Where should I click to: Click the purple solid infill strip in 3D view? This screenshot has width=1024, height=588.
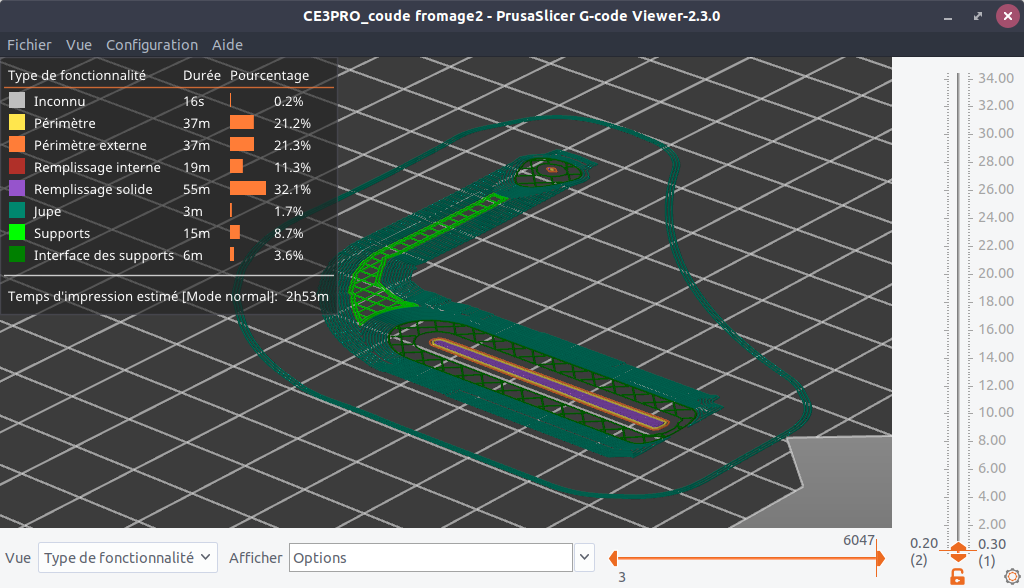[x=547, y=383]
